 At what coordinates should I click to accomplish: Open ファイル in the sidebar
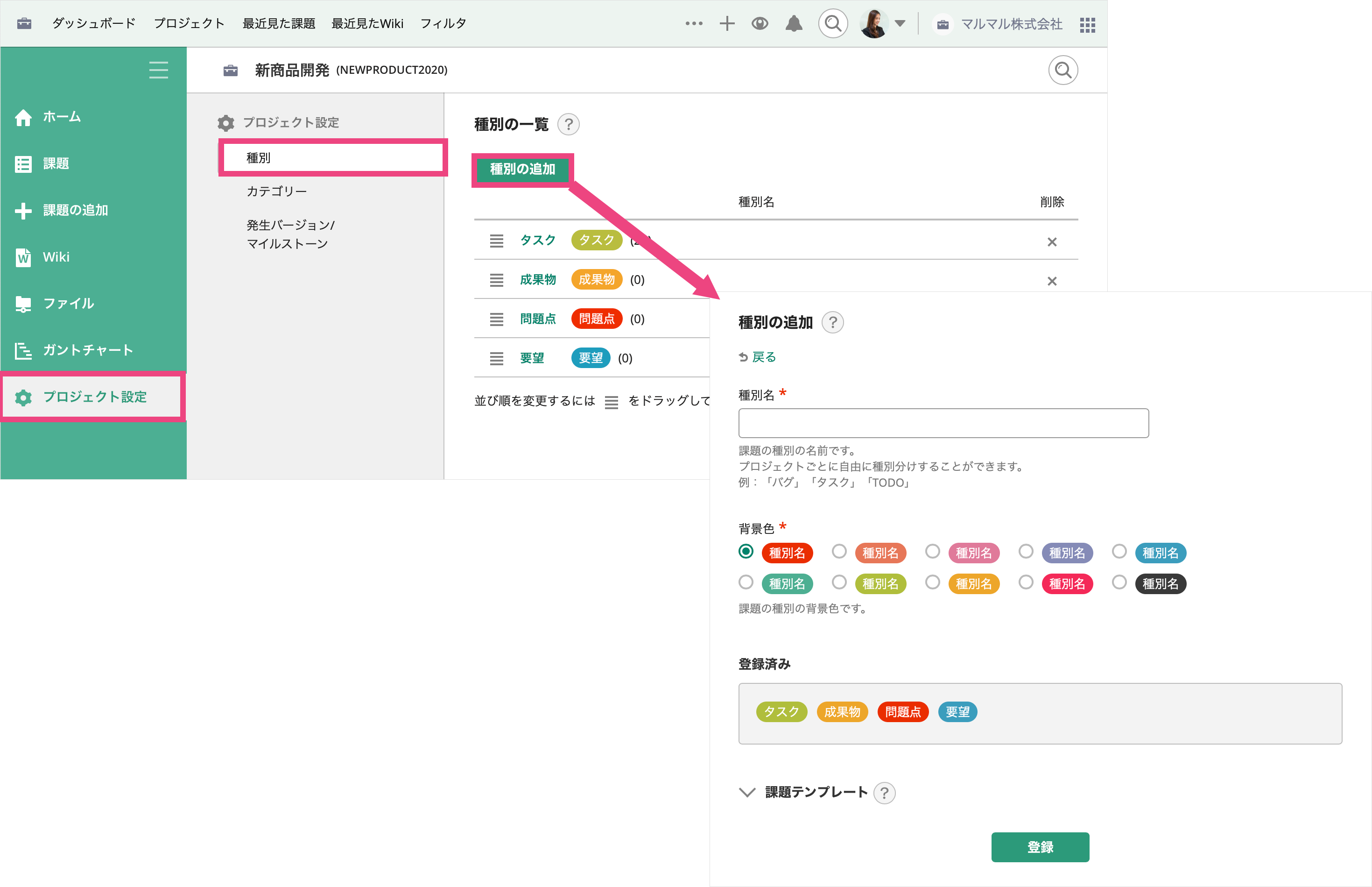point(69,304)
